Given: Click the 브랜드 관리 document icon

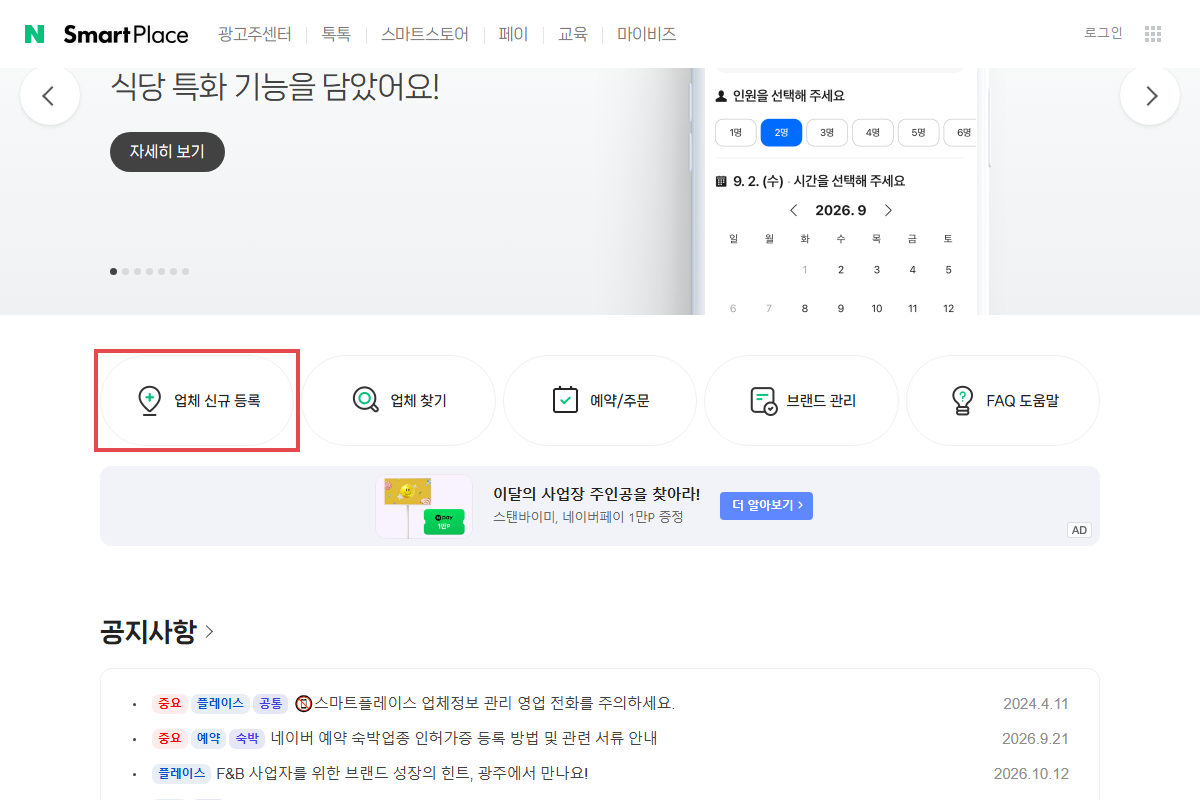Looking at the screenshot, I should click(764, 401).
